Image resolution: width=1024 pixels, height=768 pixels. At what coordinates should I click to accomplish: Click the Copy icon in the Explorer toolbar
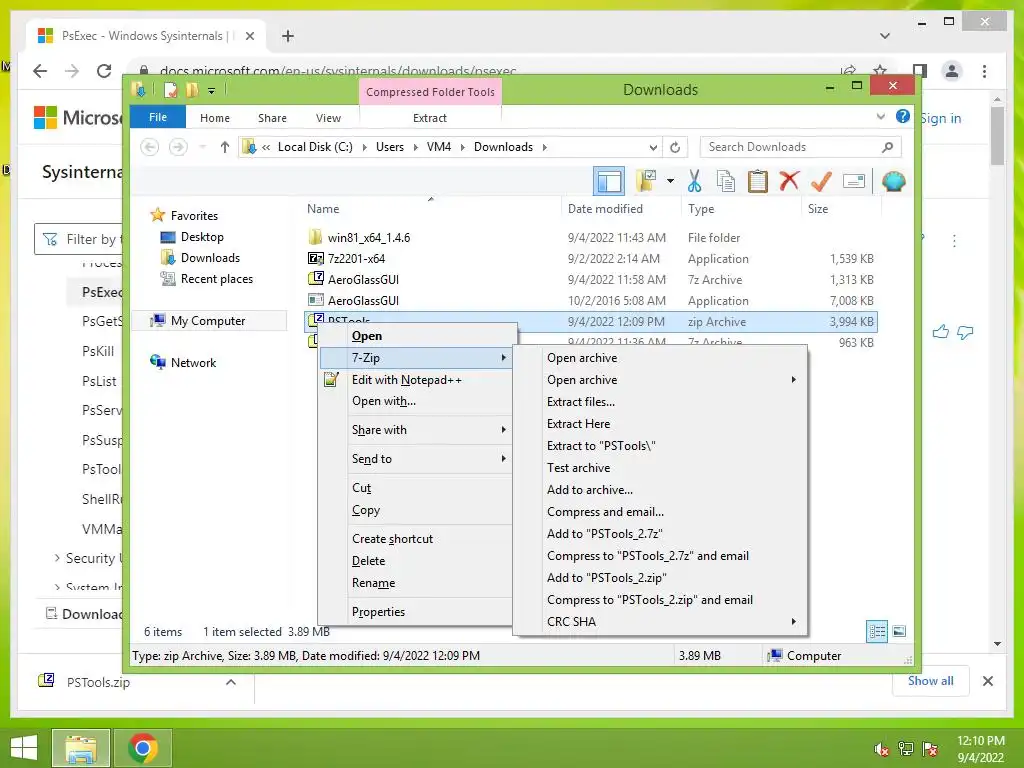(726, 181)
